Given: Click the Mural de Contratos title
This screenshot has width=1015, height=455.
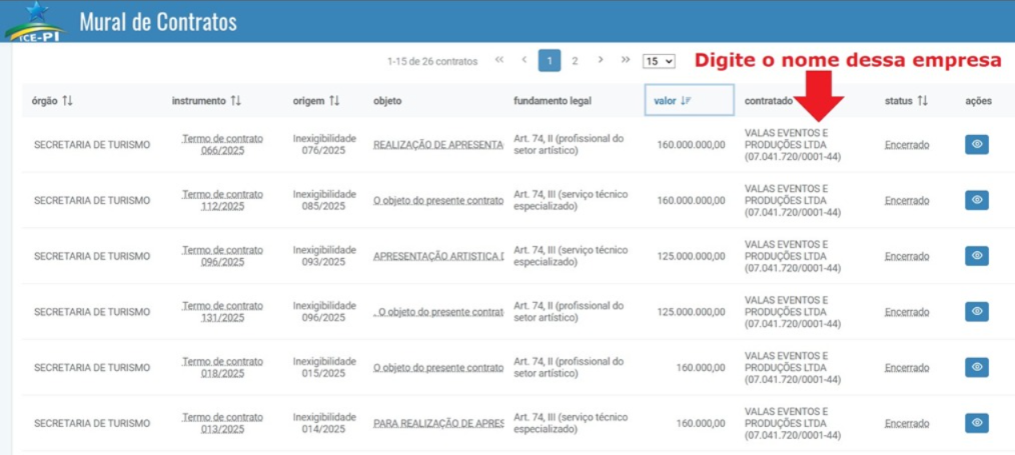Looking at the screenshot, I should pyautogui.click(x=158, y=22).
